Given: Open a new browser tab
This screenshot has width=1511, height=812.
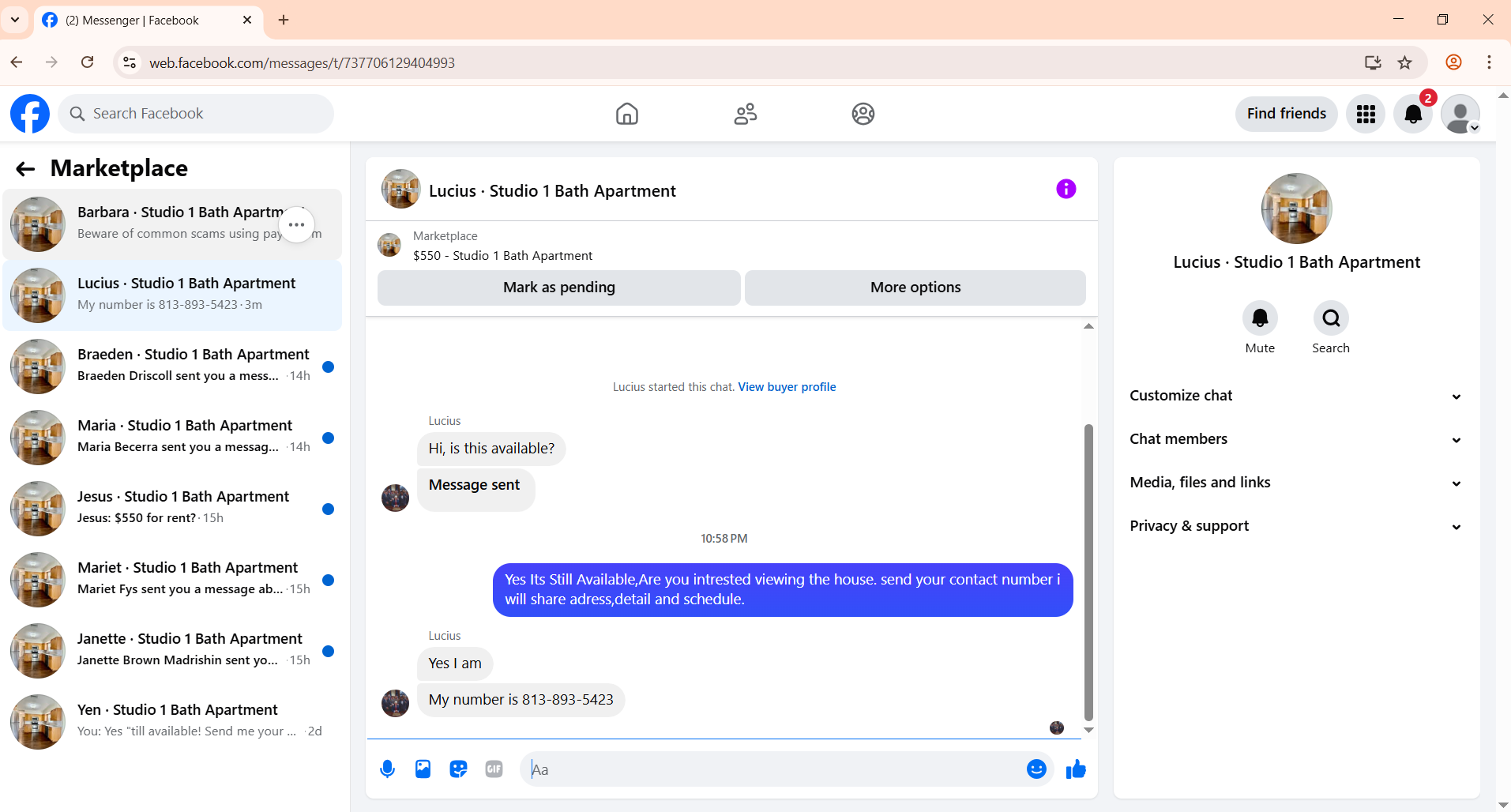Looking at the screenshot, I should pos(284,20).
